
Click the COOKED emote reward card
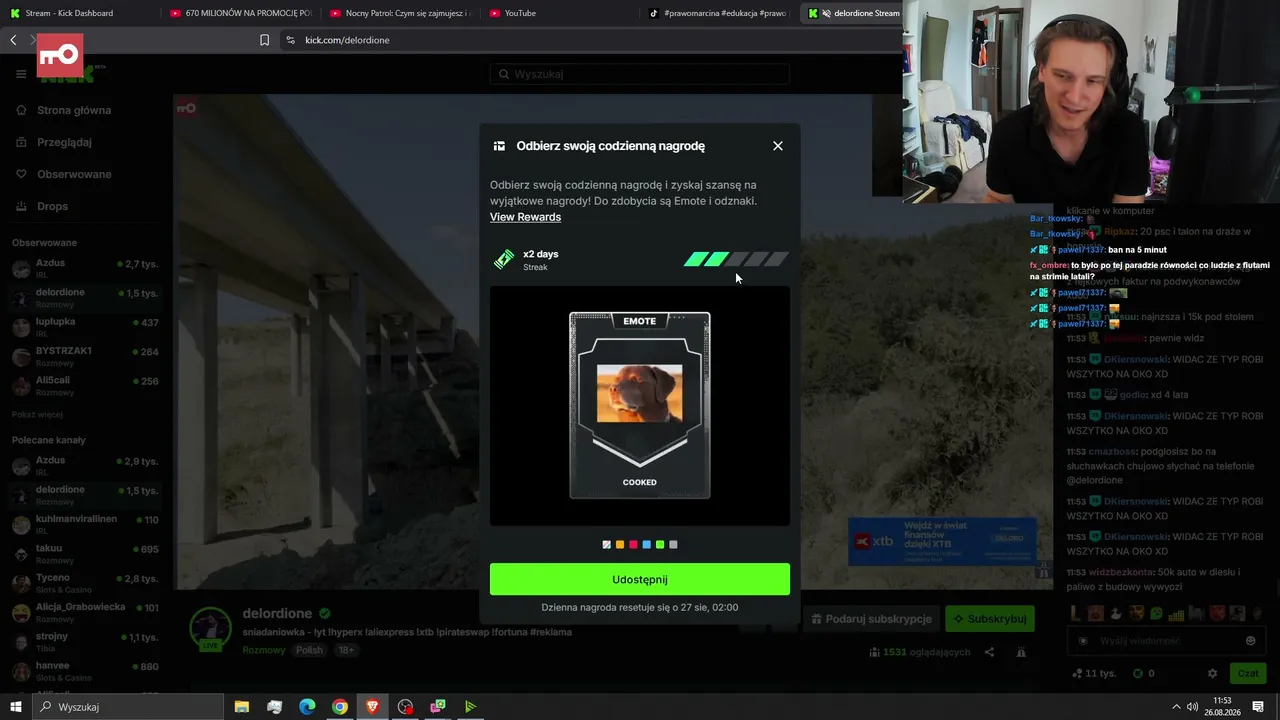[x=640, y=405]
